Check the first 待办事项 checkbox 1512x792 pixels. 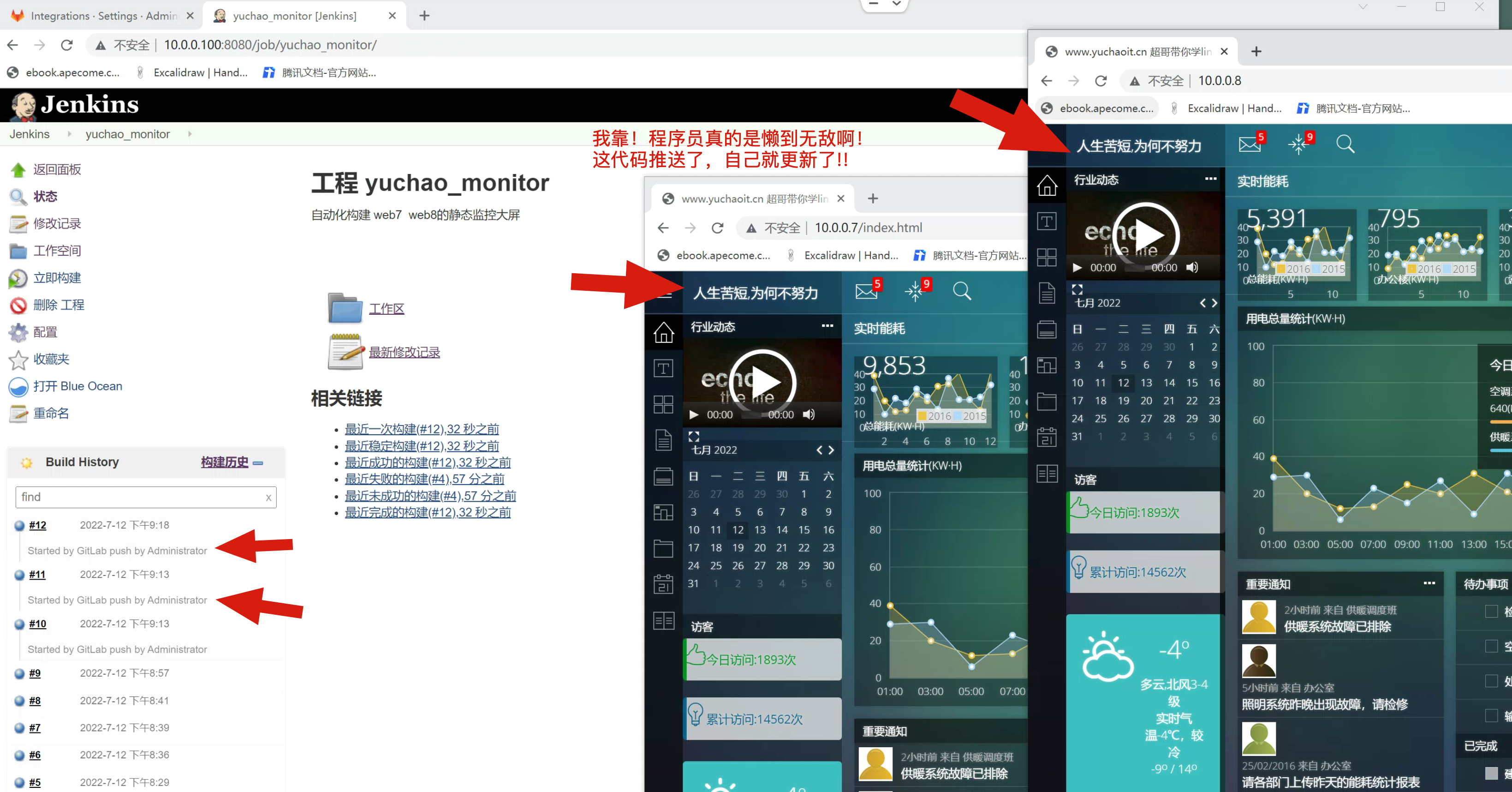point(1491,611)
